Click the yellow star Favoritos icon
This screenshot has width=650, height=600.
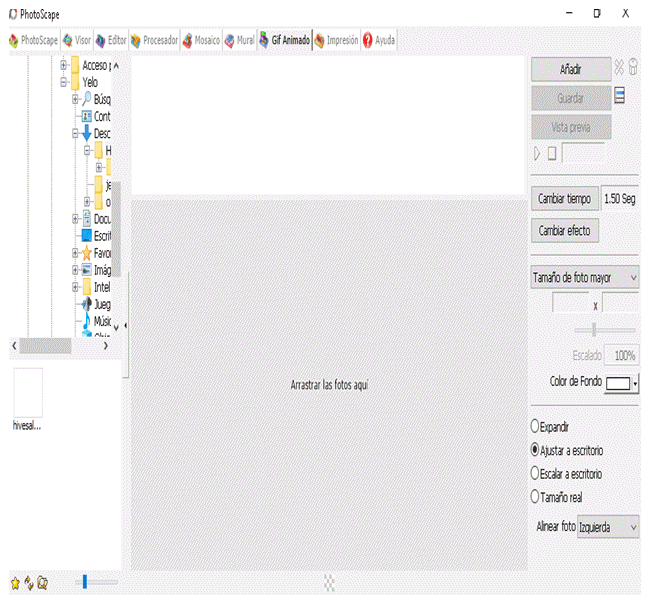[87, 253]
